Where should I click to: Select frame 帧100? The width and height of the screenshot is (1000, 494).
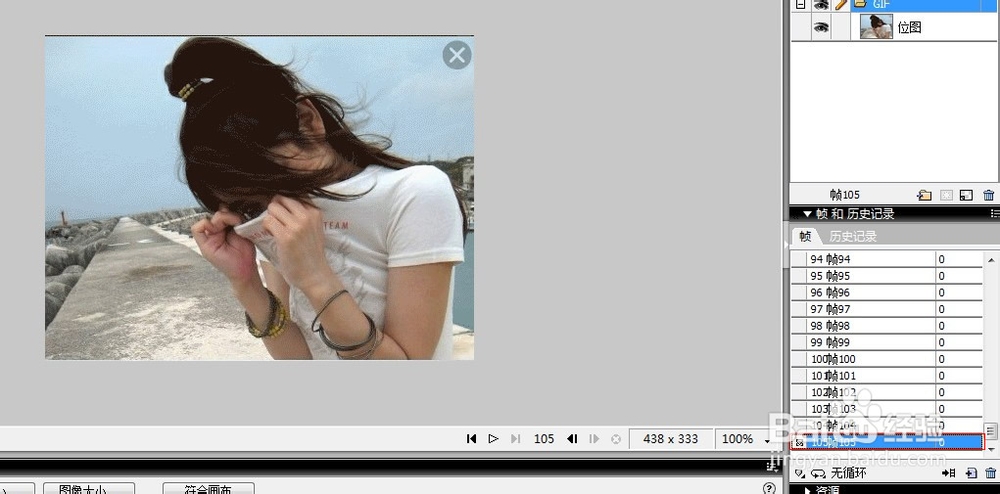(x=886, y=359)
